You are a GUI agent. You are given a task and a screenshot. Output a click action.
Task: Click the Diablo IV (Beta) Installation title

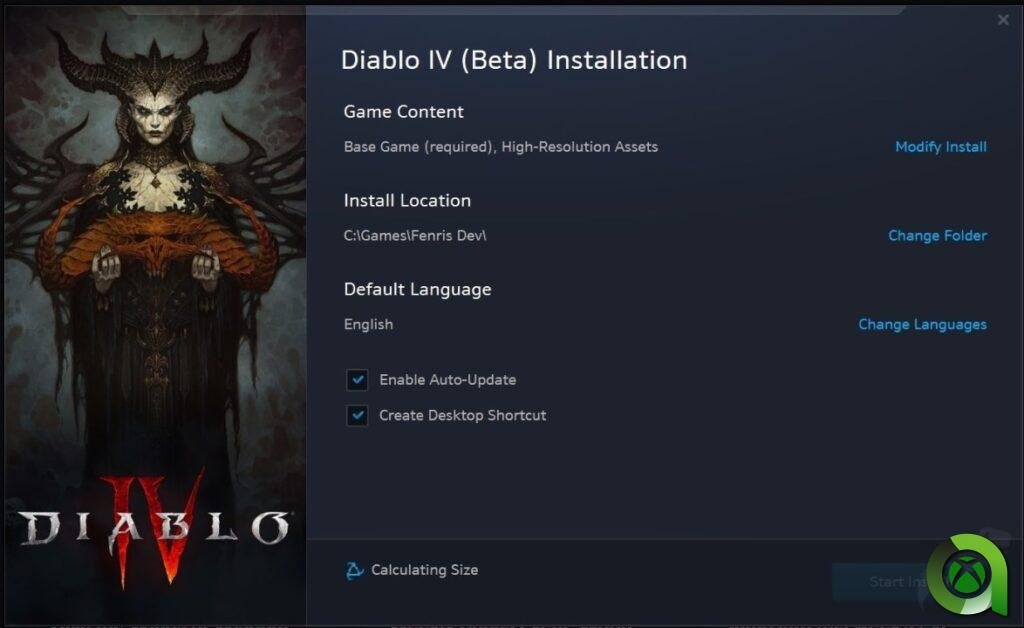pos(513,60)
